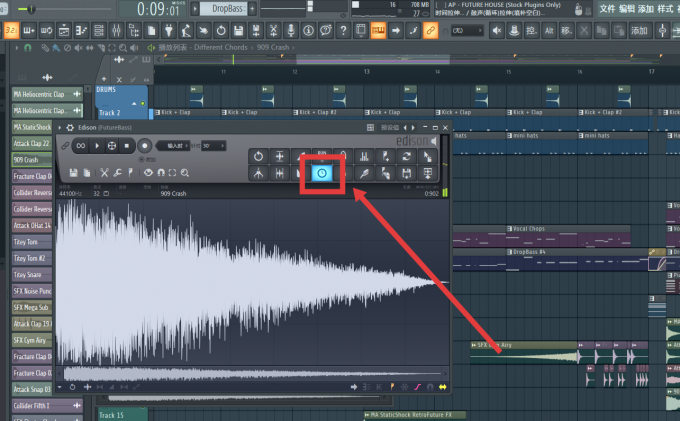Toggle the orange link icon in toolbar
Screen dimensions: 680x421
pyautogui.click(x=430, y=30)
